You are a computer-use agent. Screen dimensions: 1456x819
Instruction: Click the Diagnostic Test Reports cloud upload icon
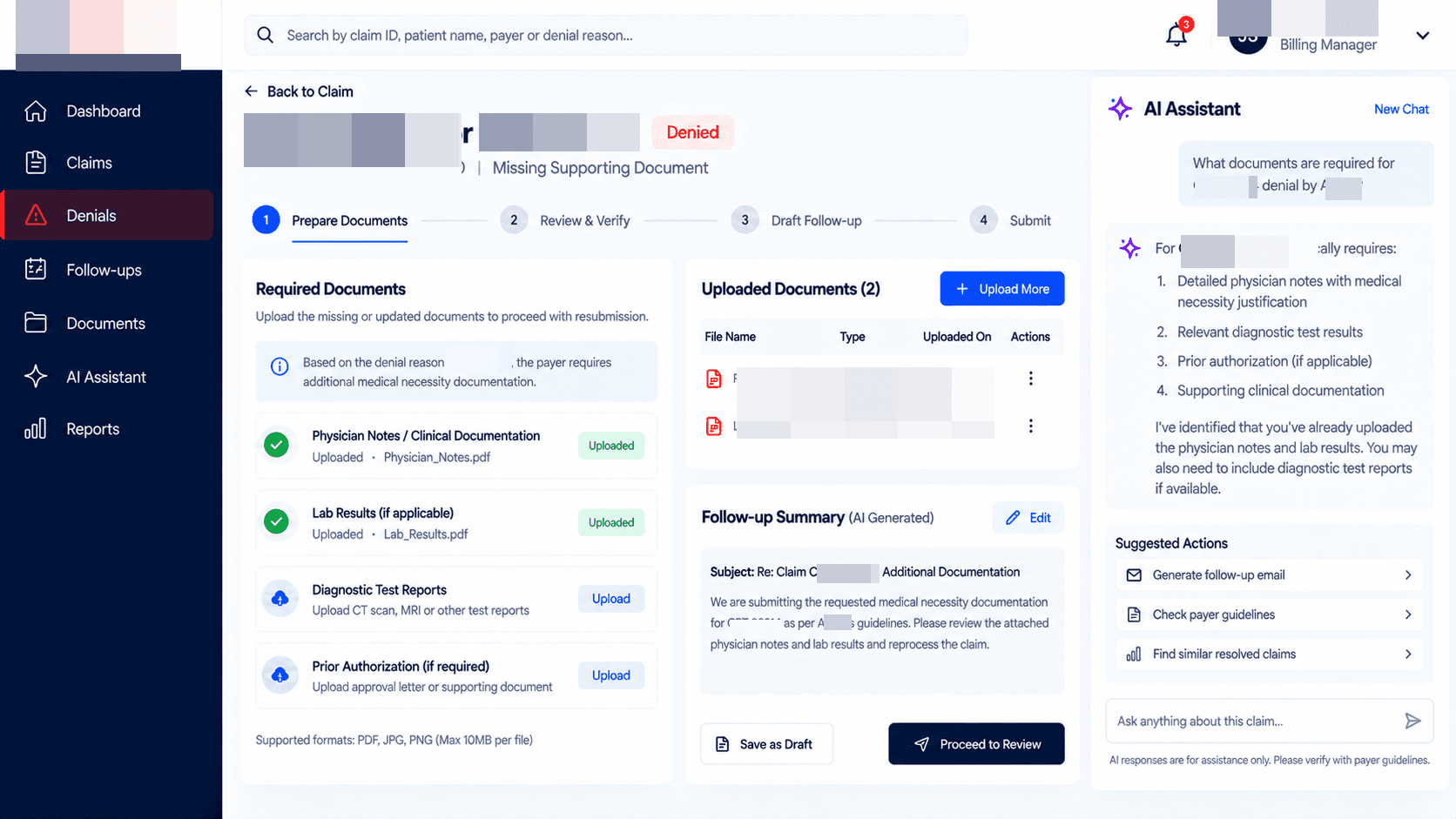tap(280, 599)
